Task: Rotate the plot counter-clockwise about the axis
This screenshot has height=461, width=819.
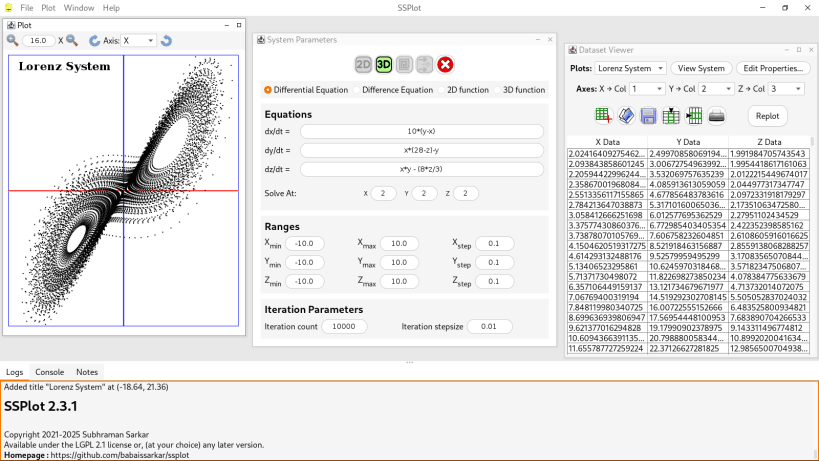Action: point(166,40)
